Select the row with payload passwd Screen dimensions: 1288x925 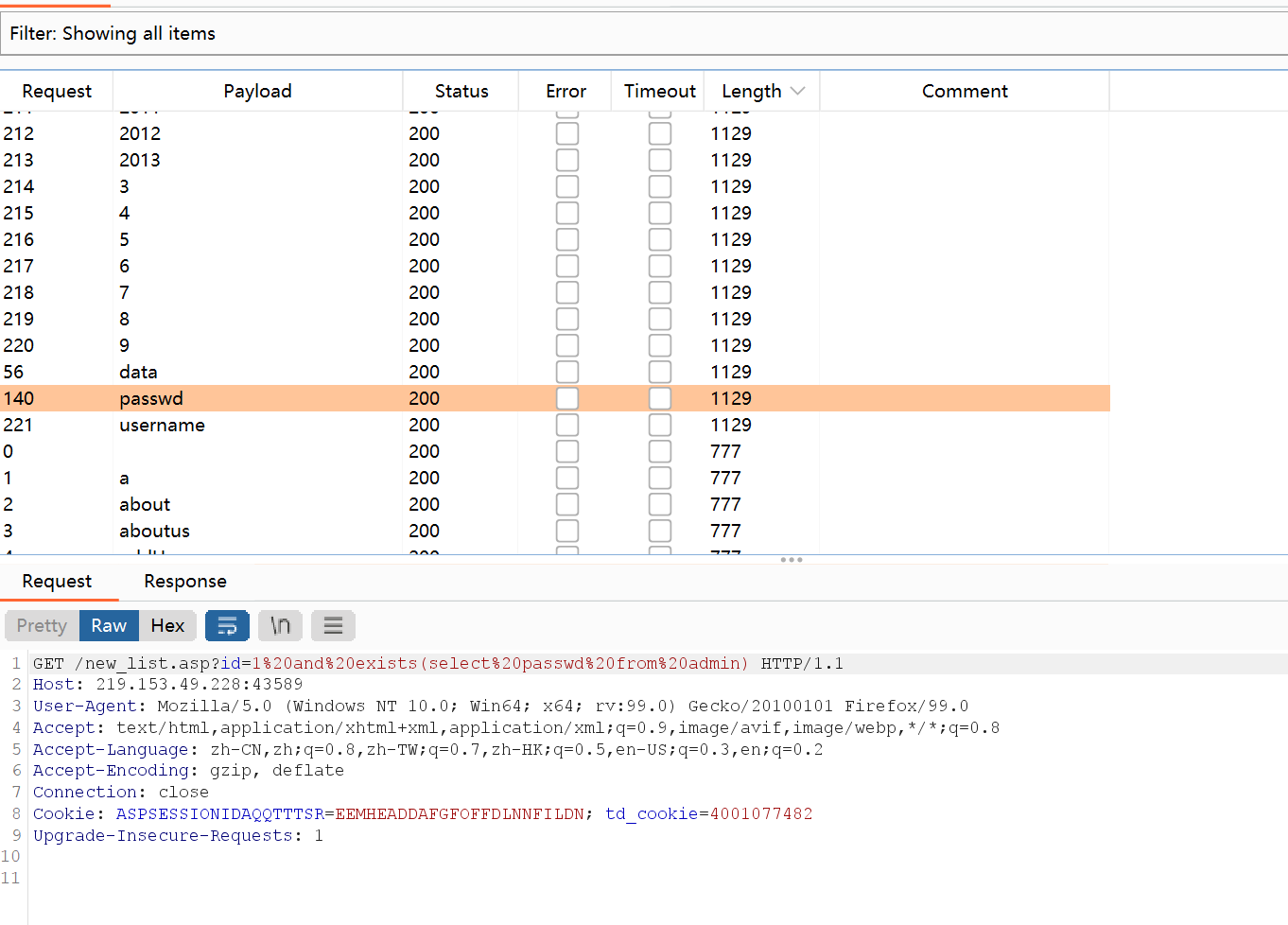coord(554,398)
